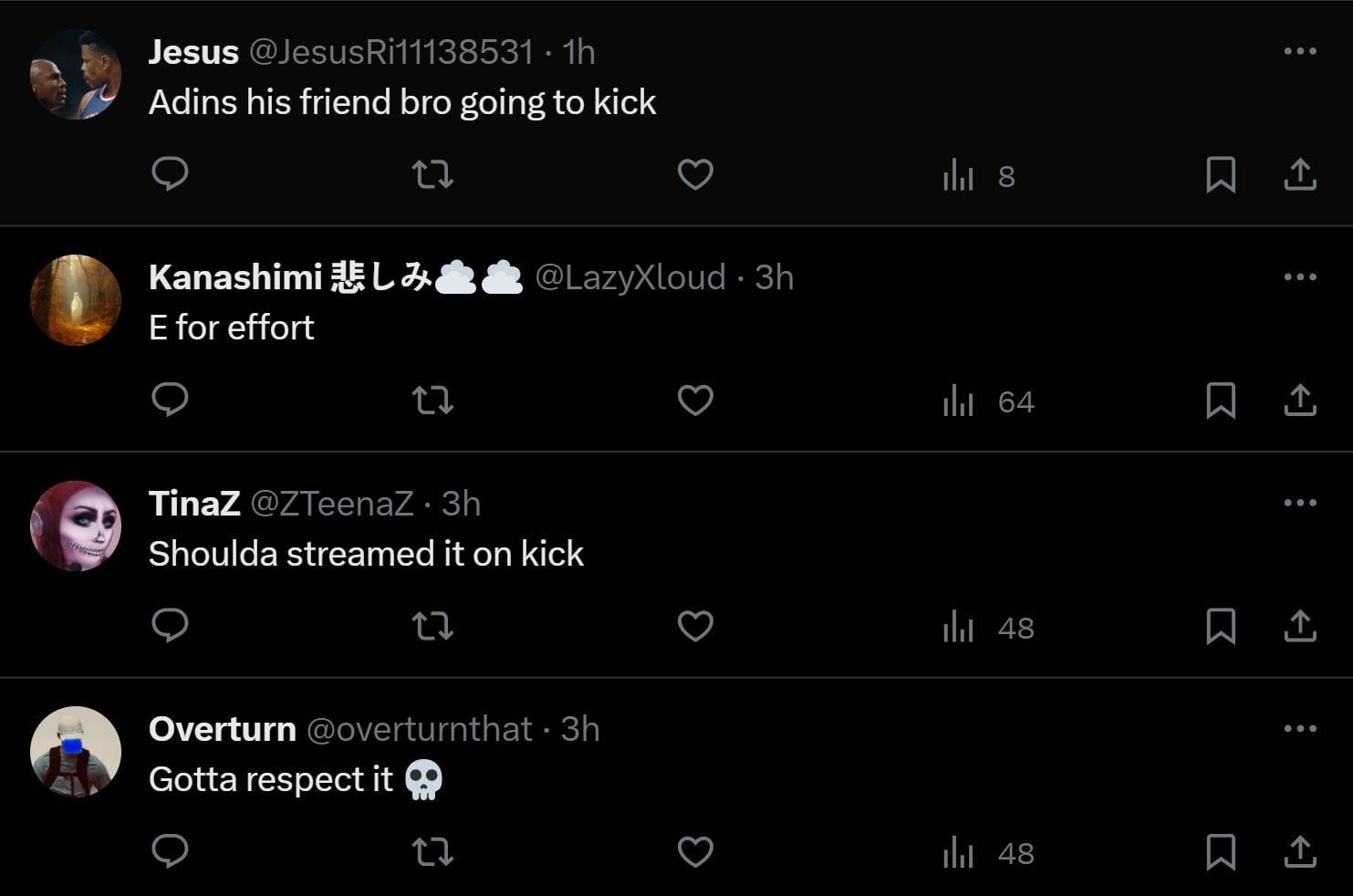Open TinaZ's display name link
Screen dimensions: 1353x896
click(194, 504)
